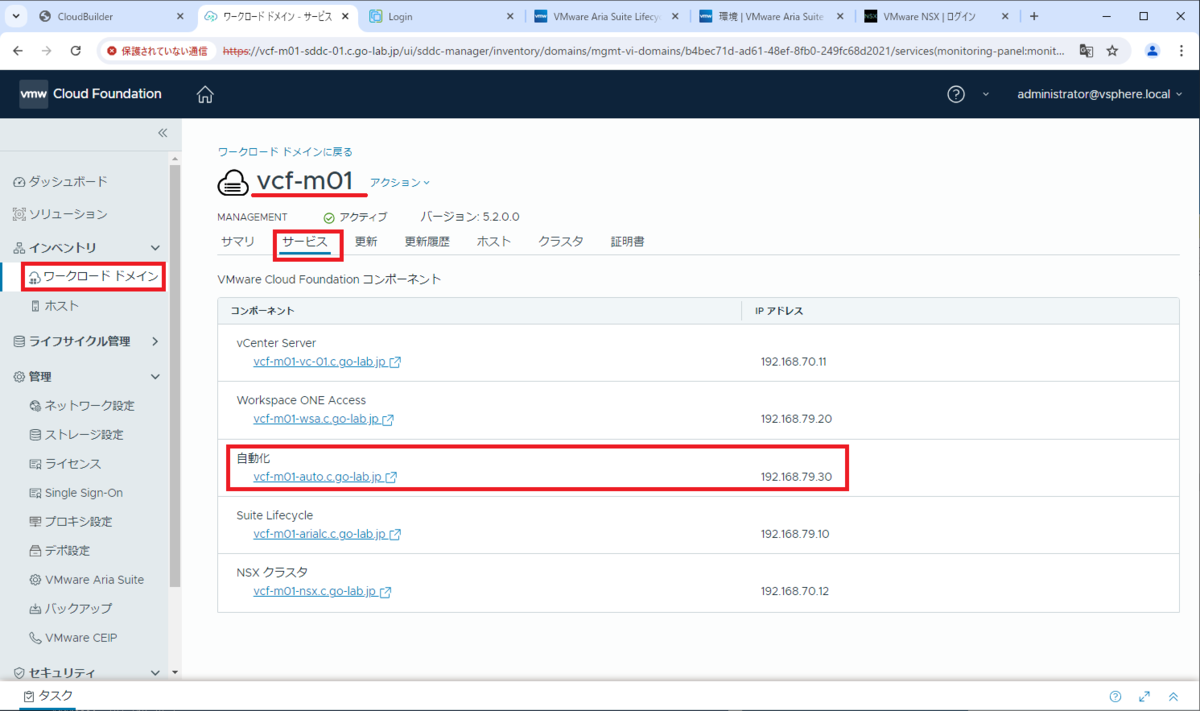
Task: Click external link icon next to vcf-m01-auto
Action: click(391, 477)
